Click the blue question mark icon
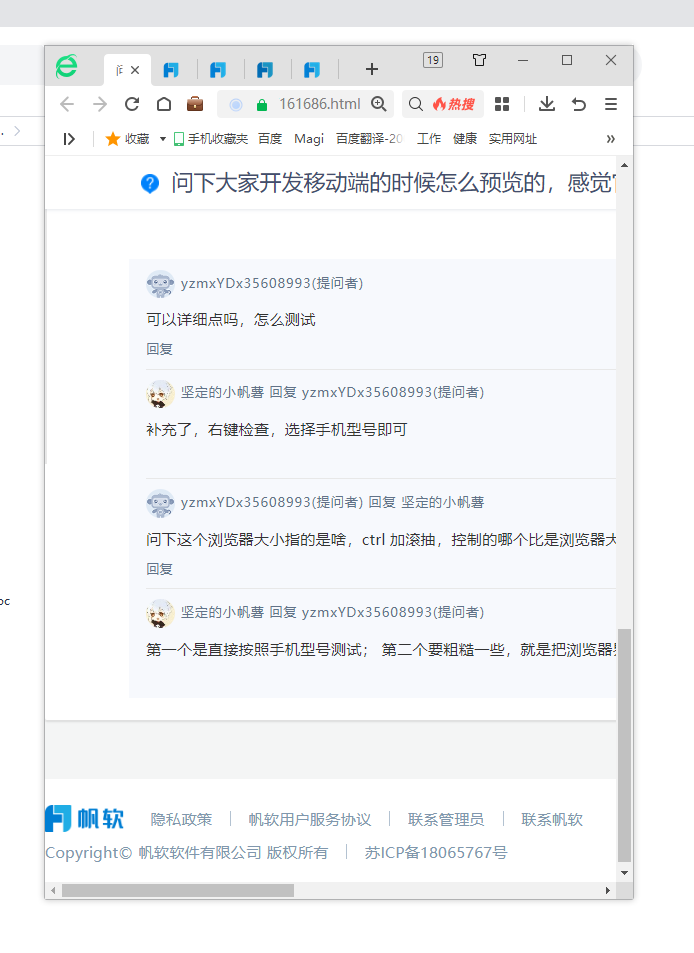 [150, 183]
